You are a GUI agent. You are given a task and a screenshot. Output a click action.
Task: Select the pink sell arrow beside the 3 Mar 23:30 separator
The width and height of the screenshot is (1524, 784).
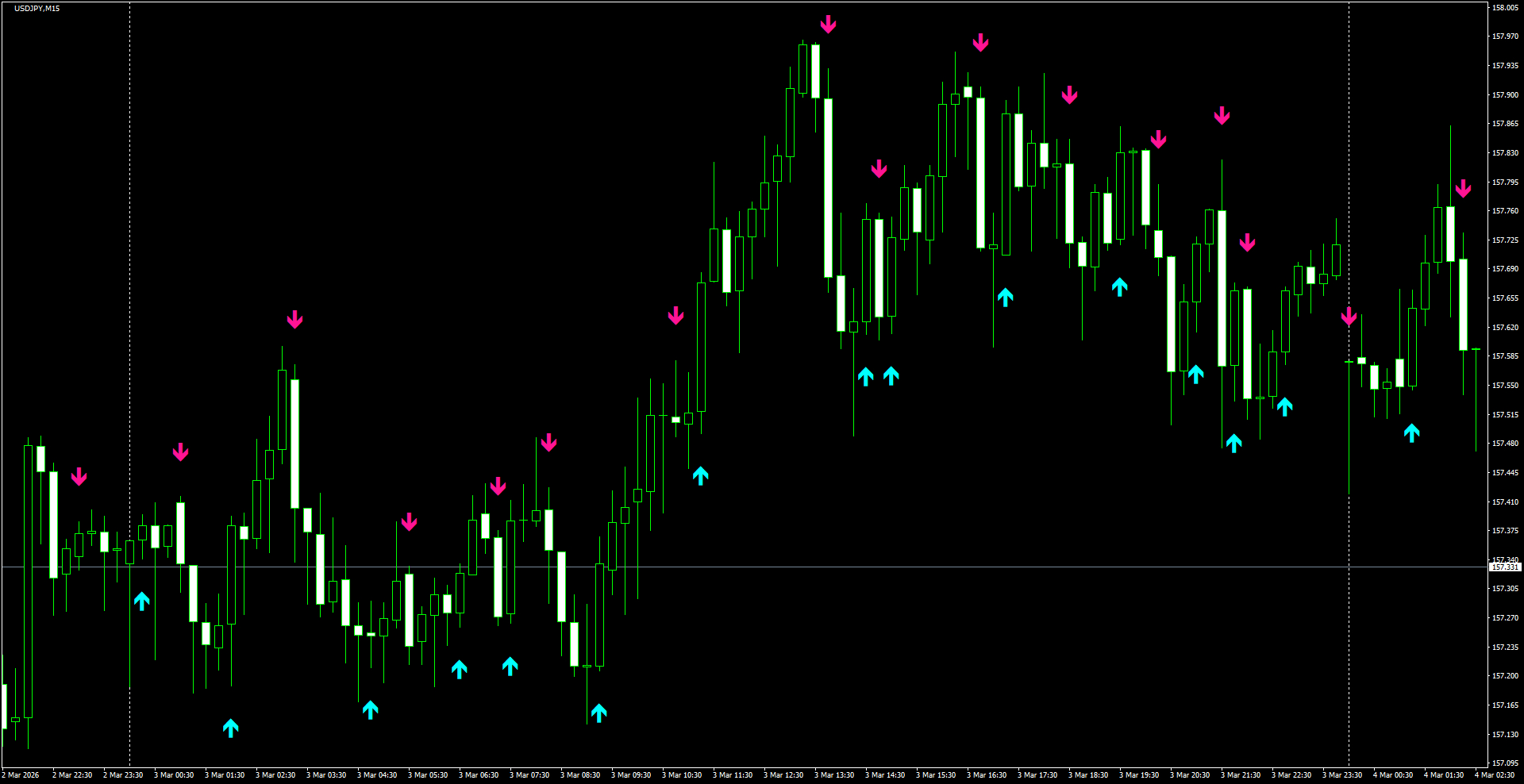click(x=1349, y=317)
